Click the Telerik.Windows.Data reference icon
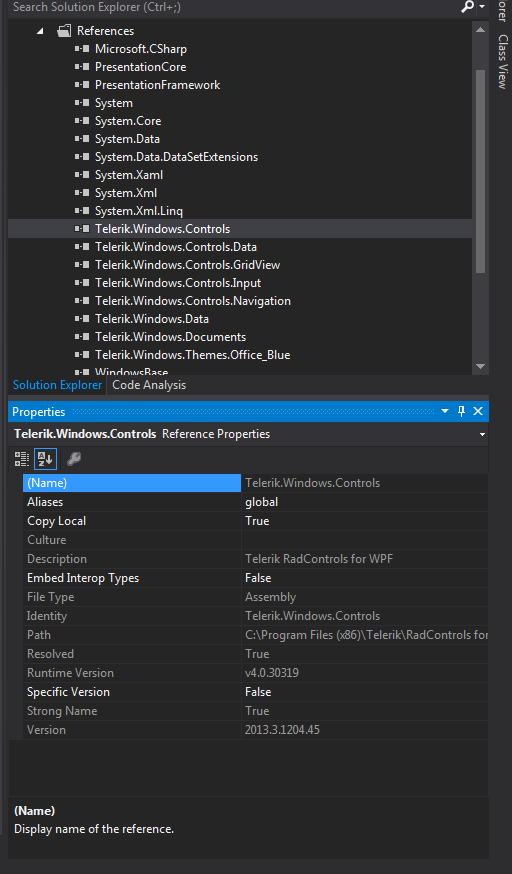512x874 pixels. click(82, 319)
